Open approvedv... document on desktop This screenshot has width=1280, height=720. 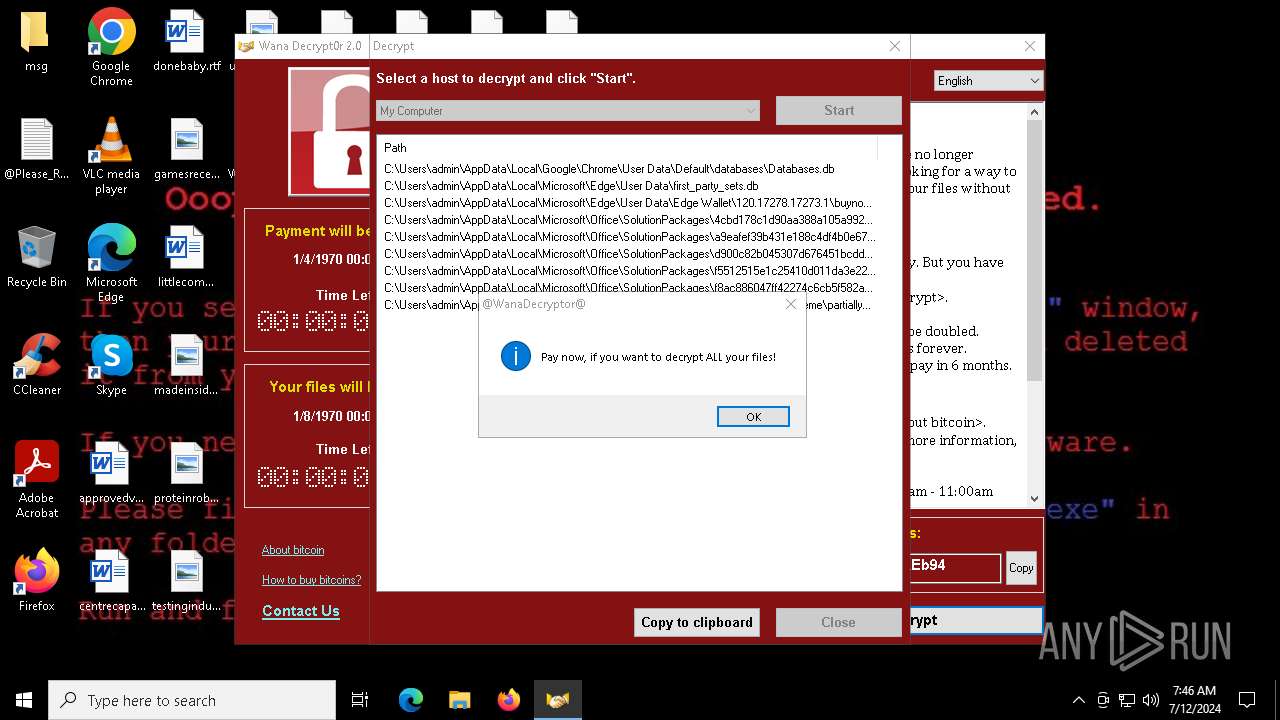(x=111, y=474)
